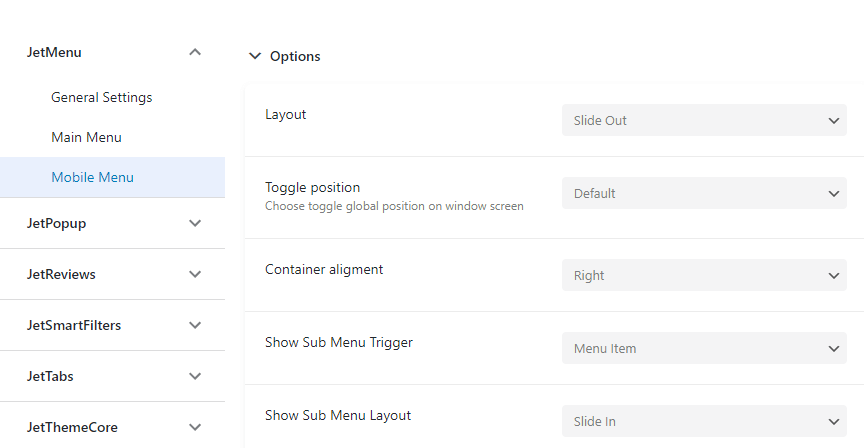
Task: Click the Toggle position label
Action: point(312,187)
